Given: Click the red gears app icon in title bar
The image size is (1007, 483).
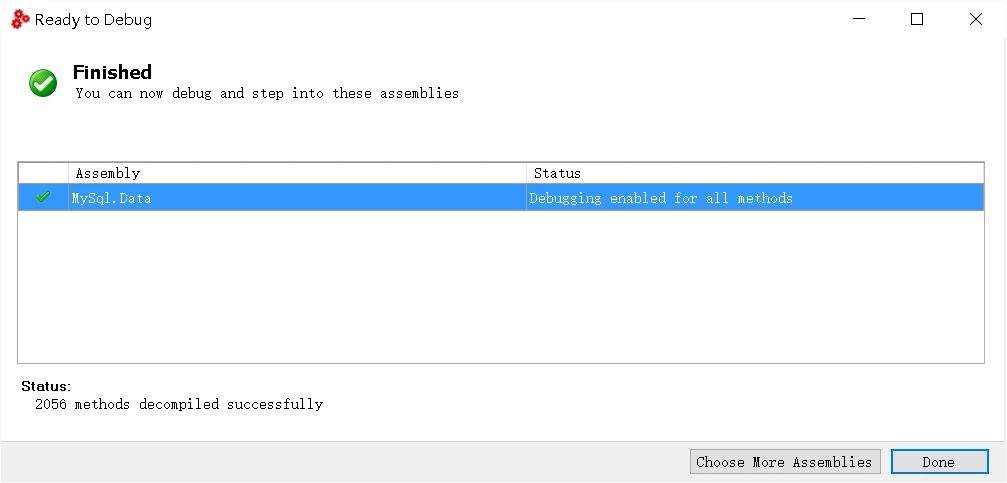Looking at the screenshot, I should pos(21,20).
